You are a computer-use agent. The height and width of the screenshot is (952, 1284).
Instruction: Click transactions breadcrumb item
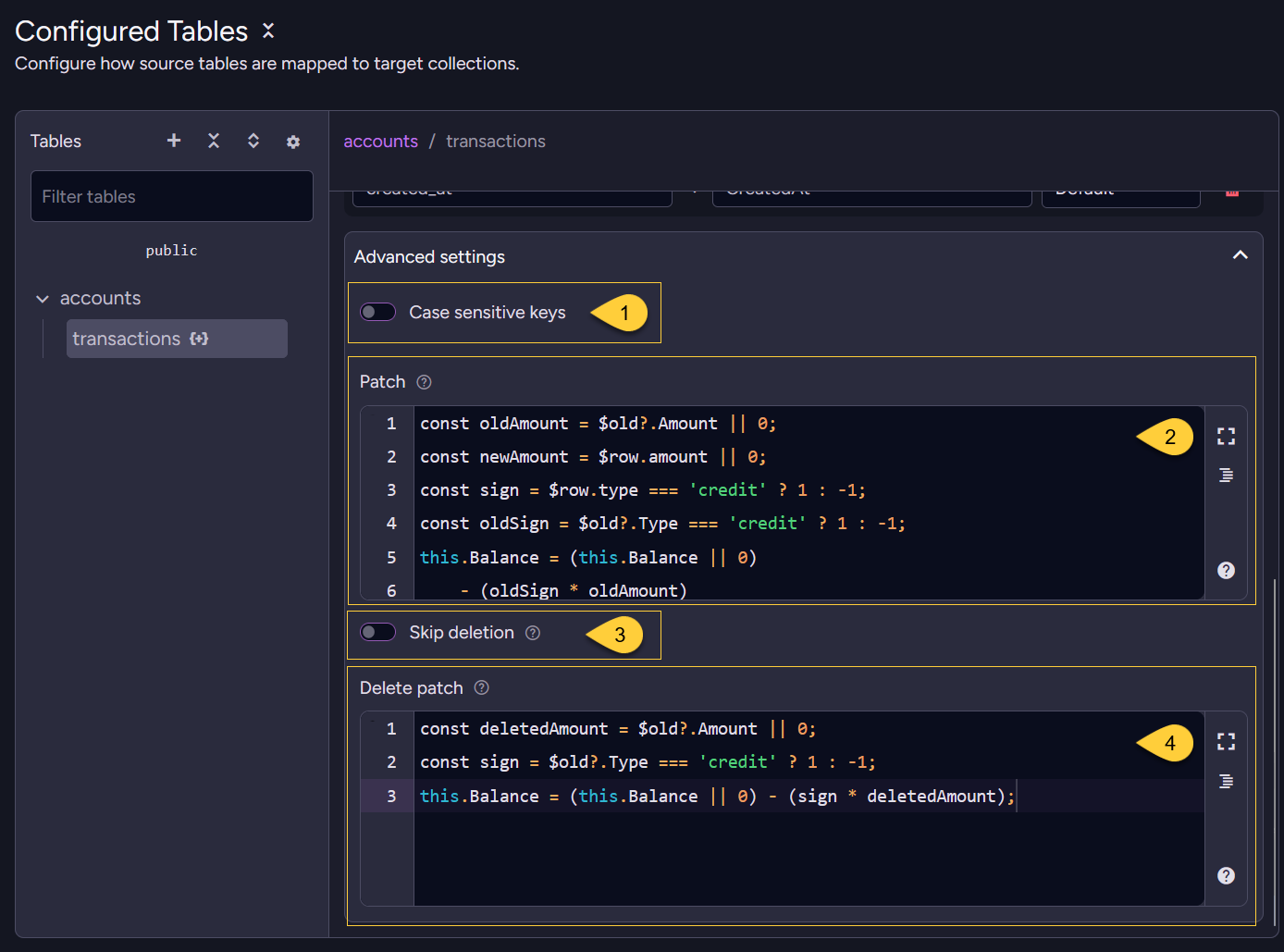pos(496,141)
